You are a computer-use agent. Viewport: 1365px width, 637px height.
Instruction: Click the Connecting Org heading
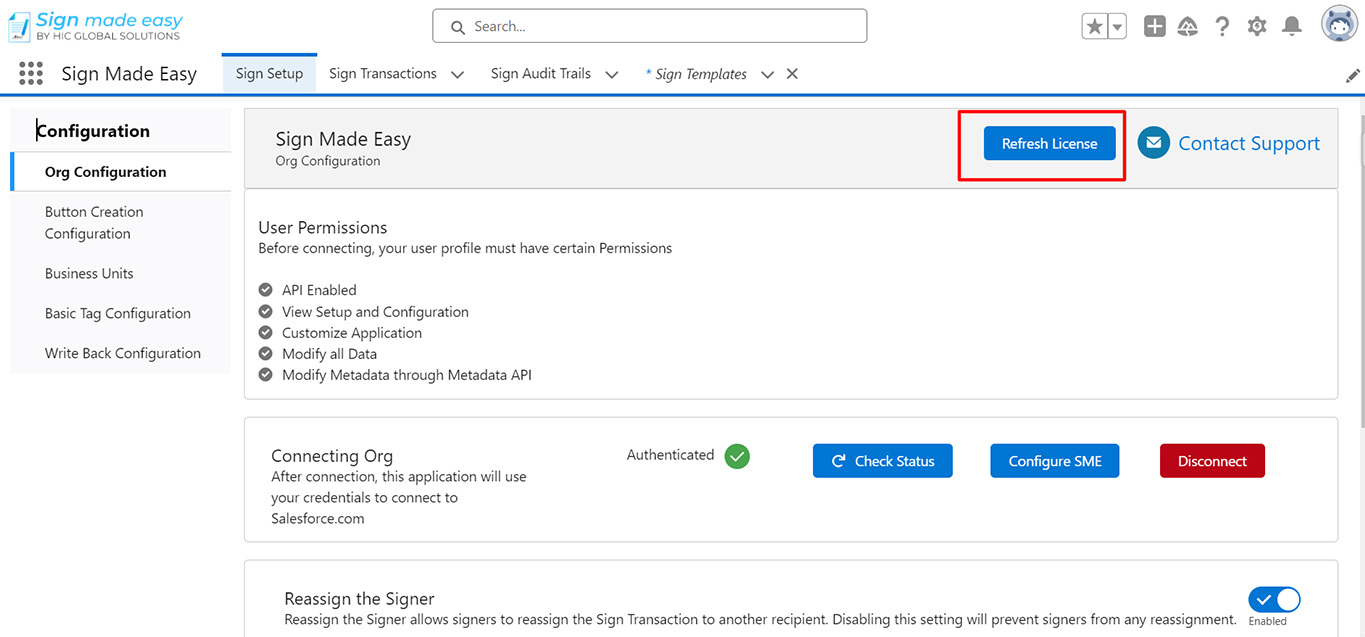(x=332, y=456)
